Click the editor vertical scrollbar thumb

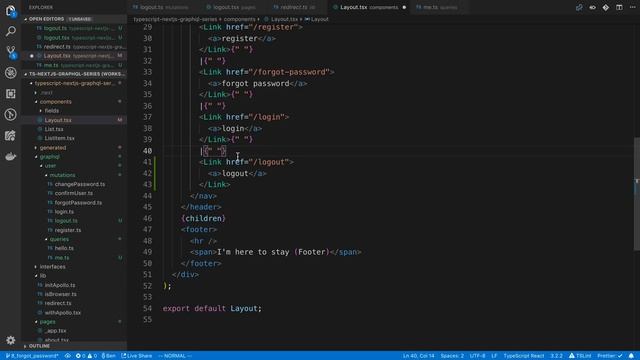[x=637, y=193]
